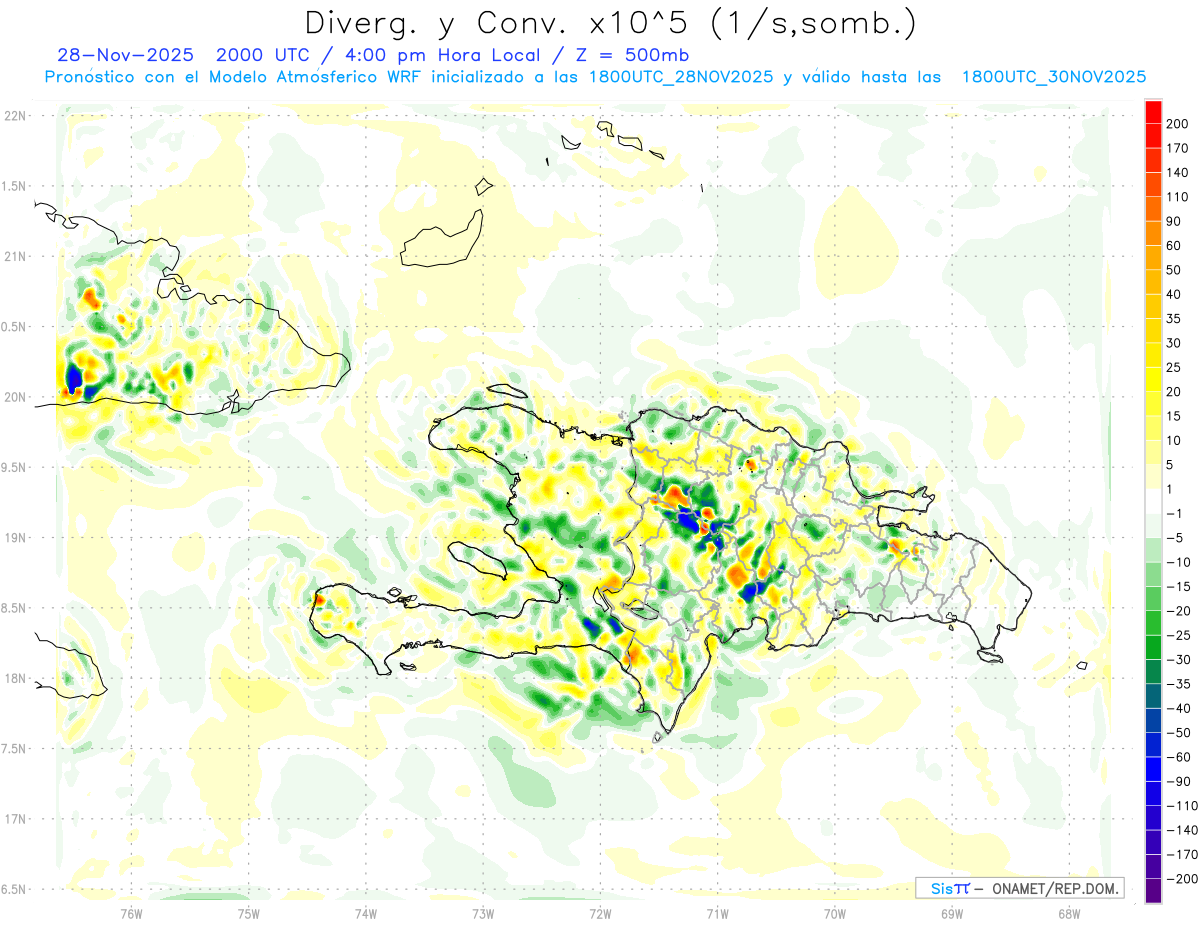Click the "20N" latitude label

[x=15, y=397]
